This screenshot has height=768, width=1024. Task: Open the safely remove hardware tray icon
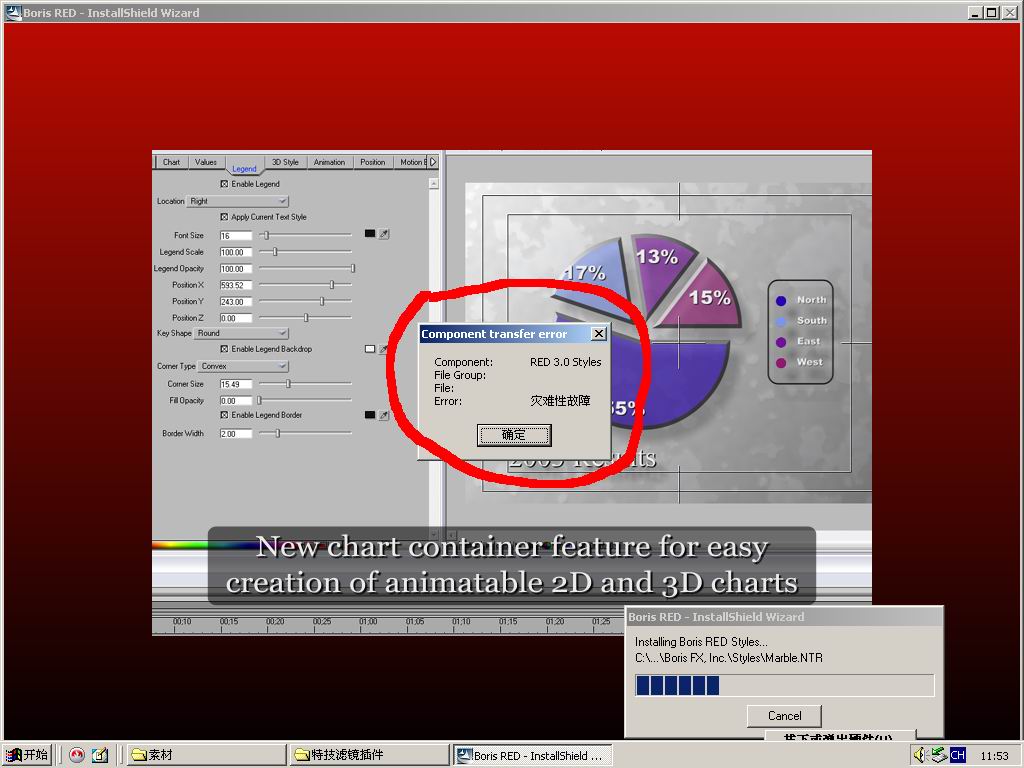(939, 755)
